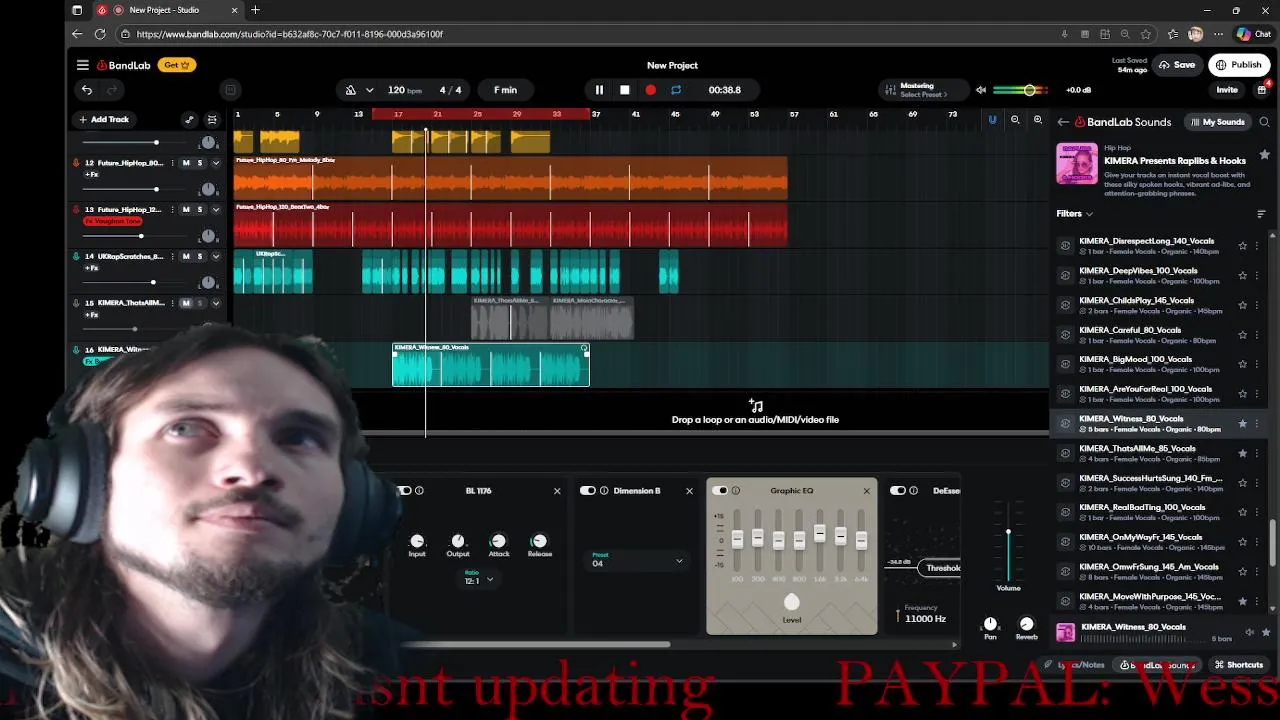The image size is (1280, 720).
Task: Star the KIMERA_BigMood_100_Vocals loop
Action: tap(1243, 364)
